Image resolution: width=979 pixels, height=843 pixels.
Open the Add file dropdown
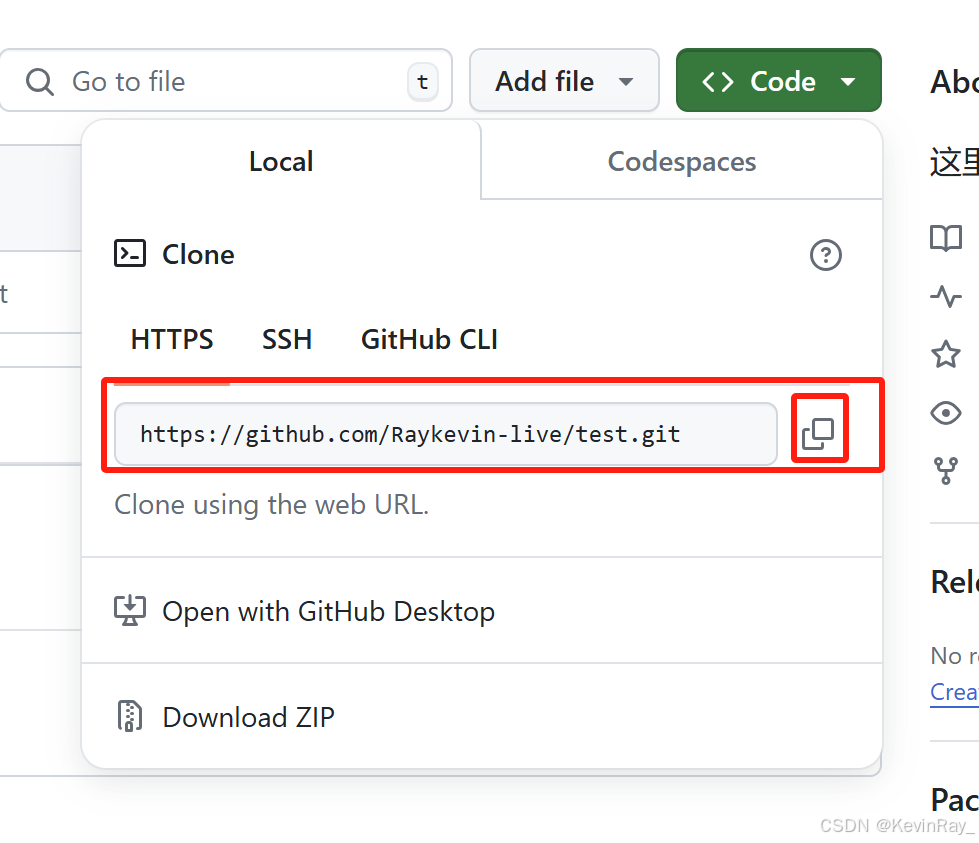pos(564,81)
